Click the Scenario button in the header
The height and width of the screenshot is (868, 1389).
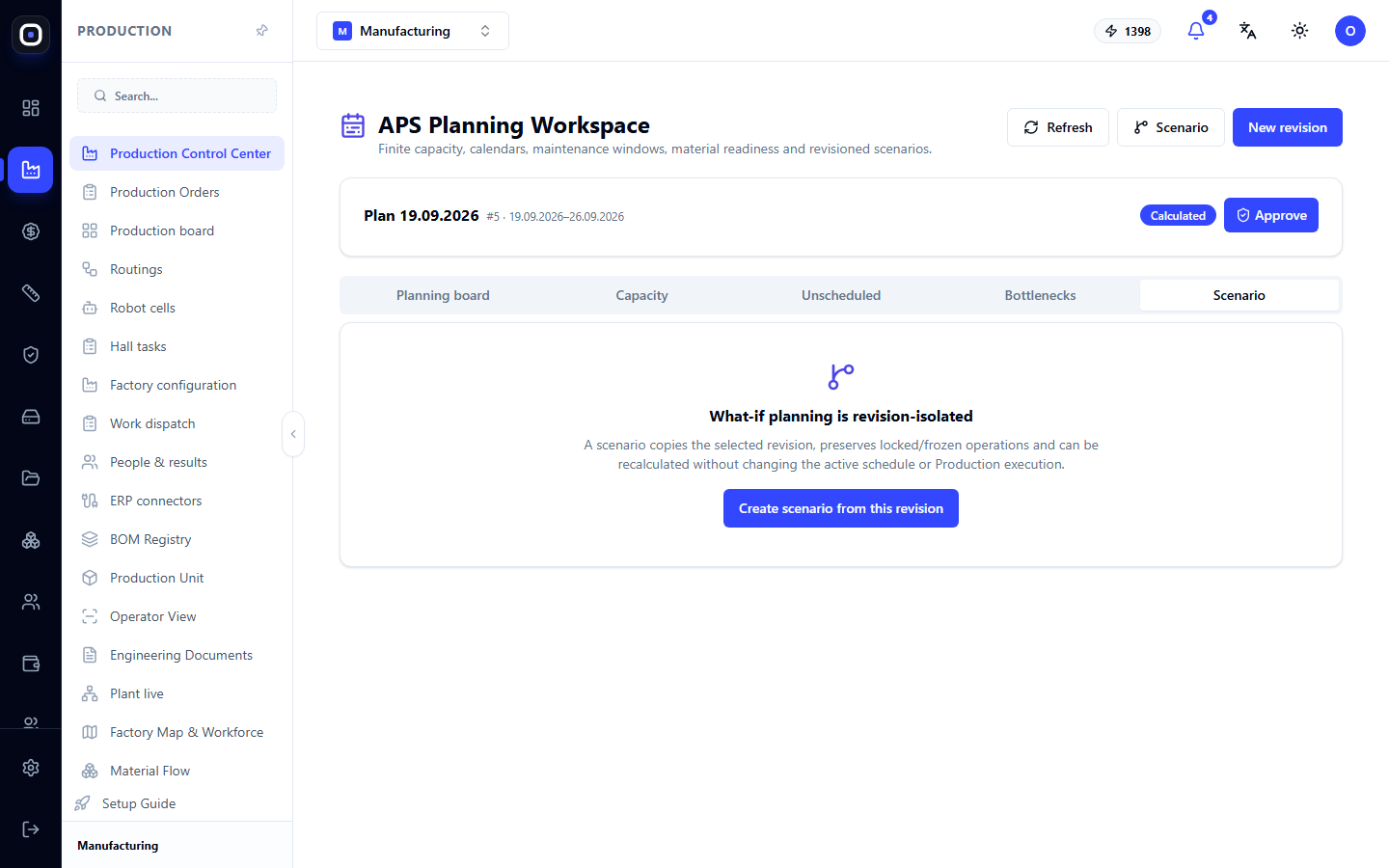(1171, 127)
